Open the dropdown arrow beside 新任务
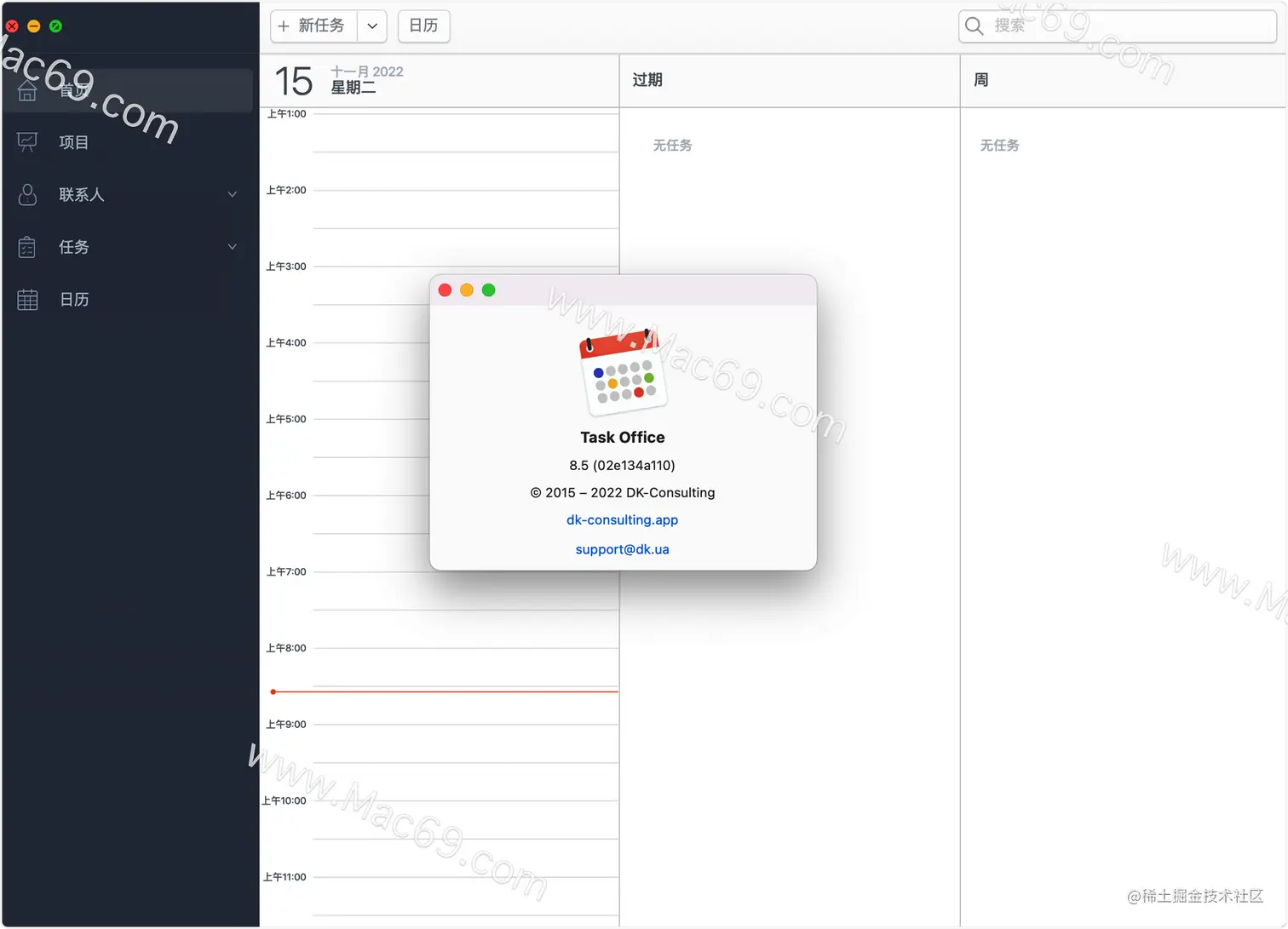The image size is (1288, 929). coord(372,26)
